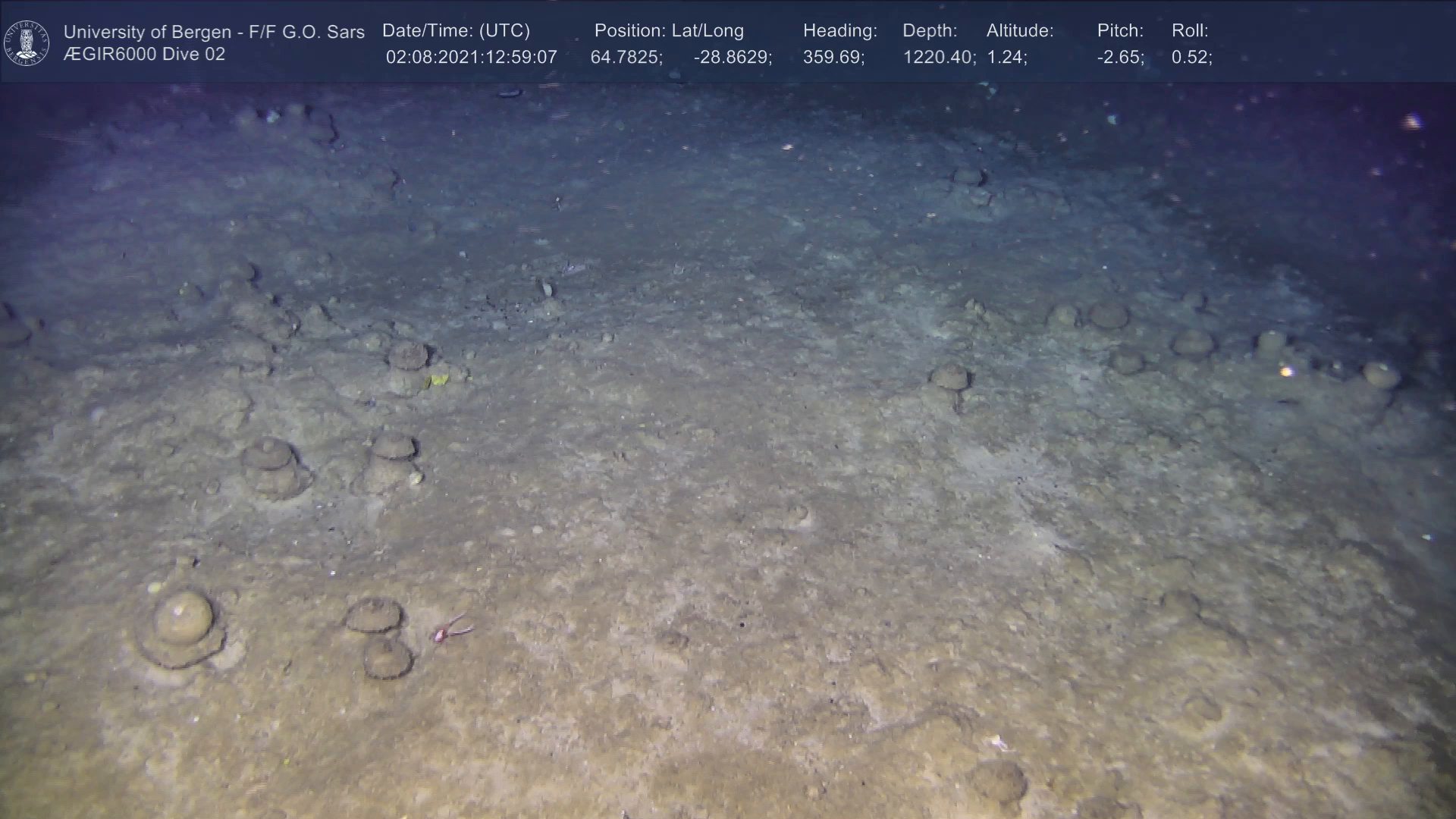Viewport: 1456px width, 819px height.
Task: Select the ÆGIR6000 Dive 02 label
Action: tap(144, 55)
